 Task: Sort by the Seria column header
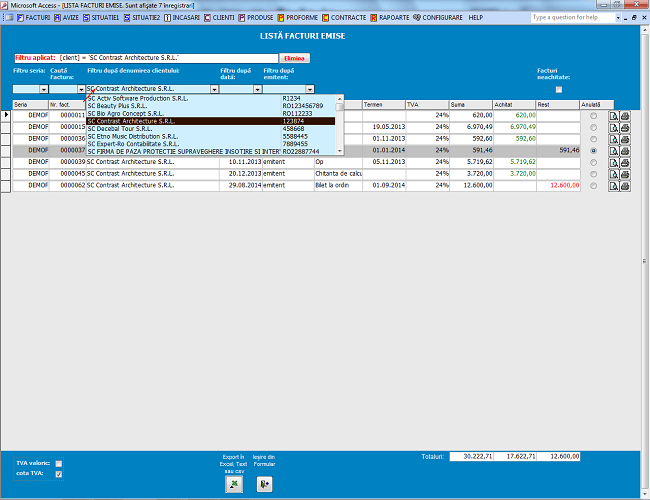click(x=30, y=105)
